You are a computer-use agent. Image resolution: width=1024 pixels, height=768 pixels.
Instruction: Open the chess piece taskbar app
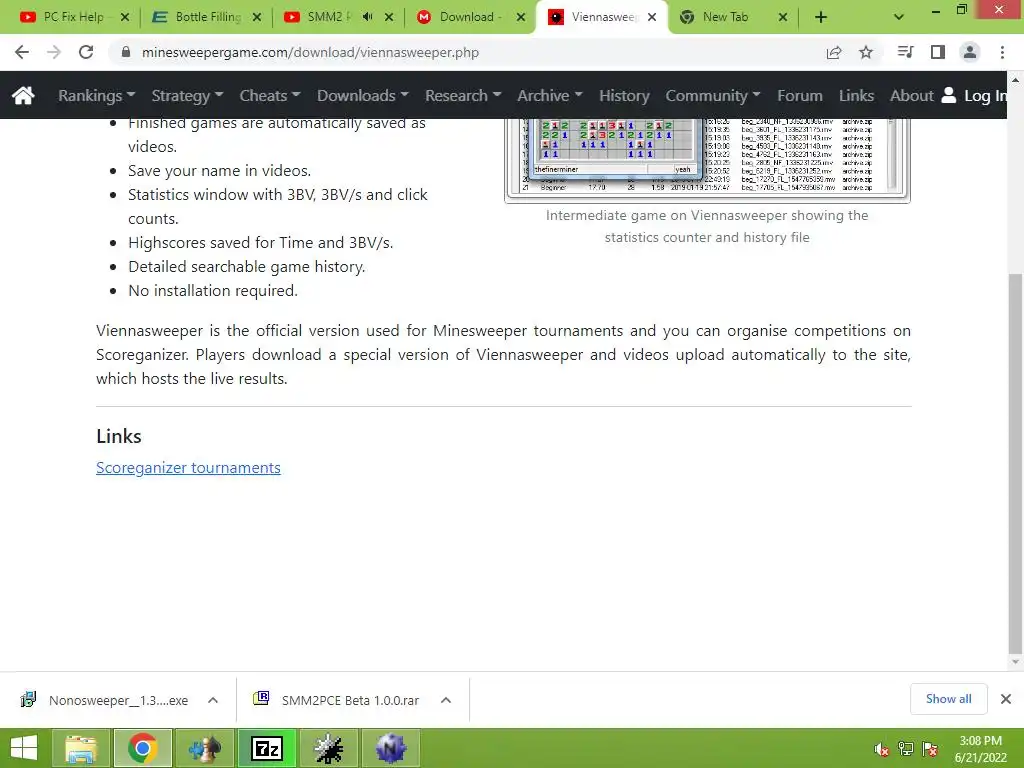tap(204, 748)
